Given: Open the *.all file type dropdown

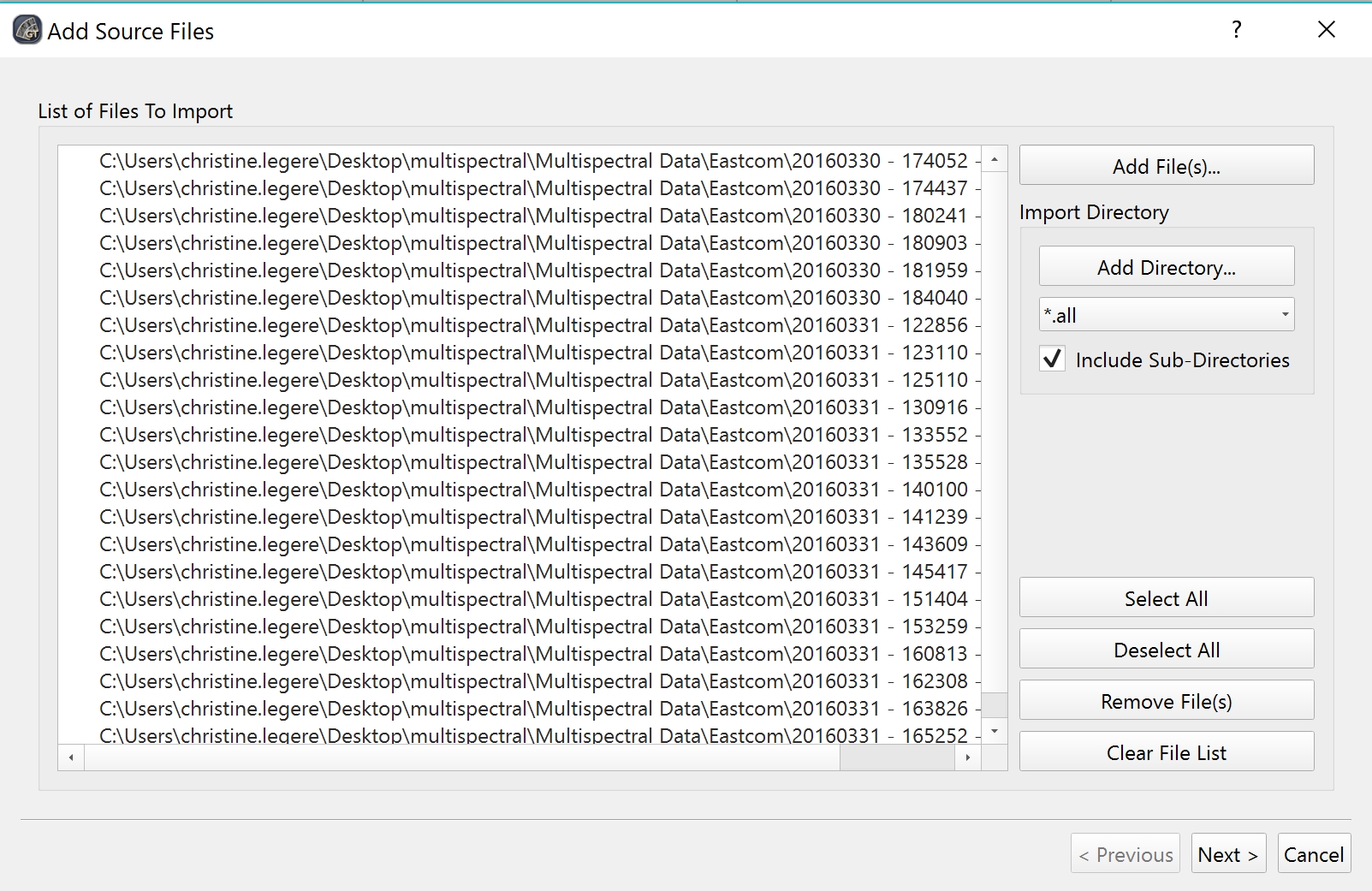Looking at the screenshot, I should point(1167,315).
